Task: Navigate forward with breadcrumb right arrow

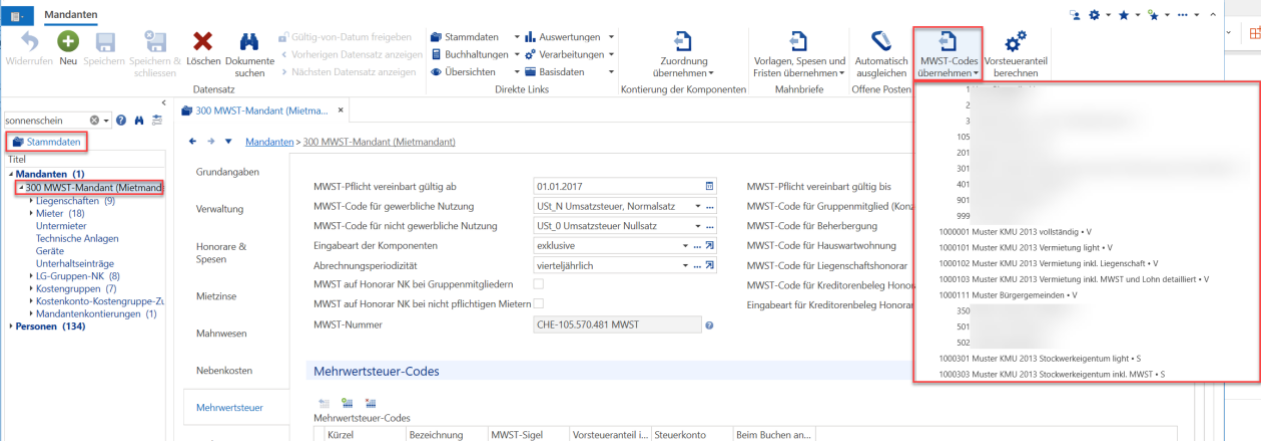Action: (x=210, y=141)
